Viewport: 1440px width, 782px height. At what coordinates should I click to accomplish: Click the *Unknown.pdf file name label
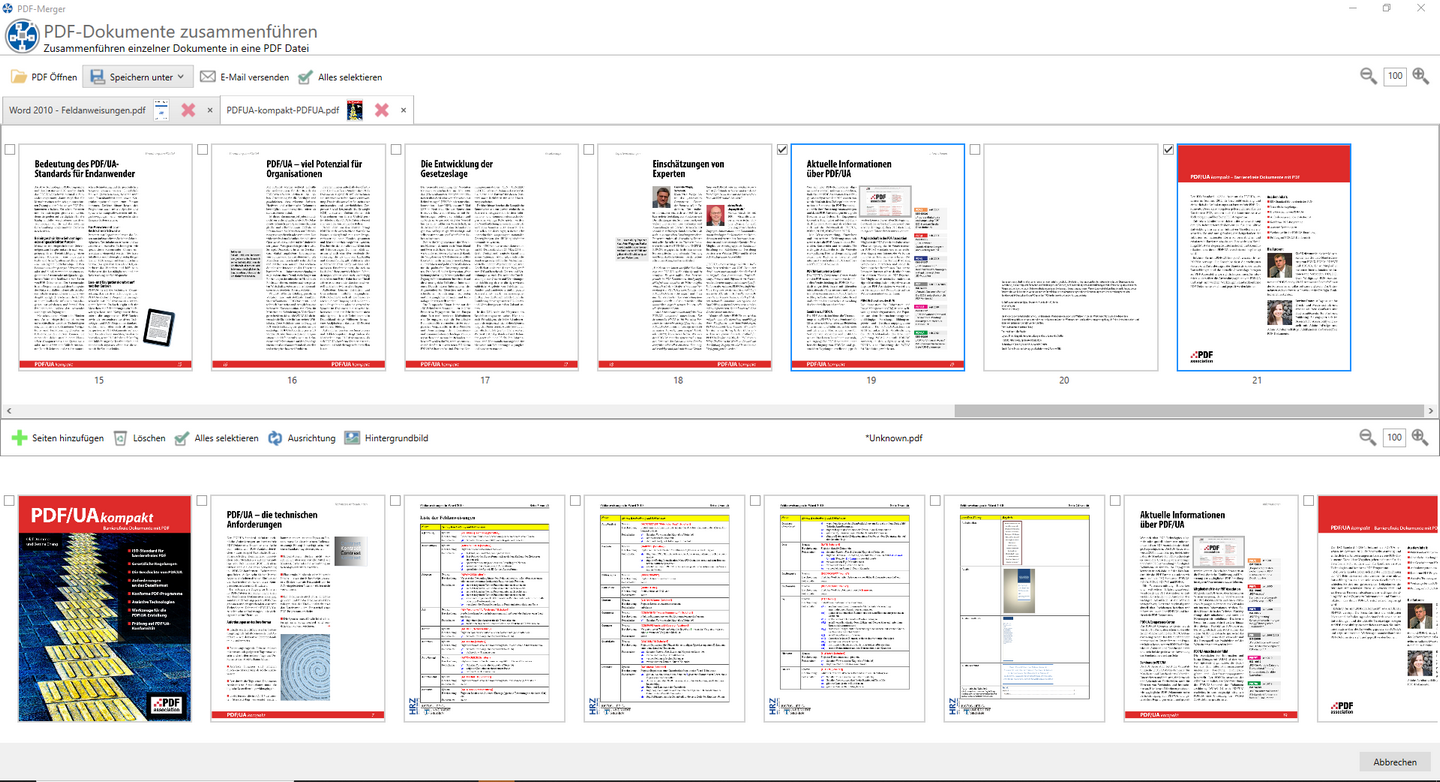tap(894, 438)
